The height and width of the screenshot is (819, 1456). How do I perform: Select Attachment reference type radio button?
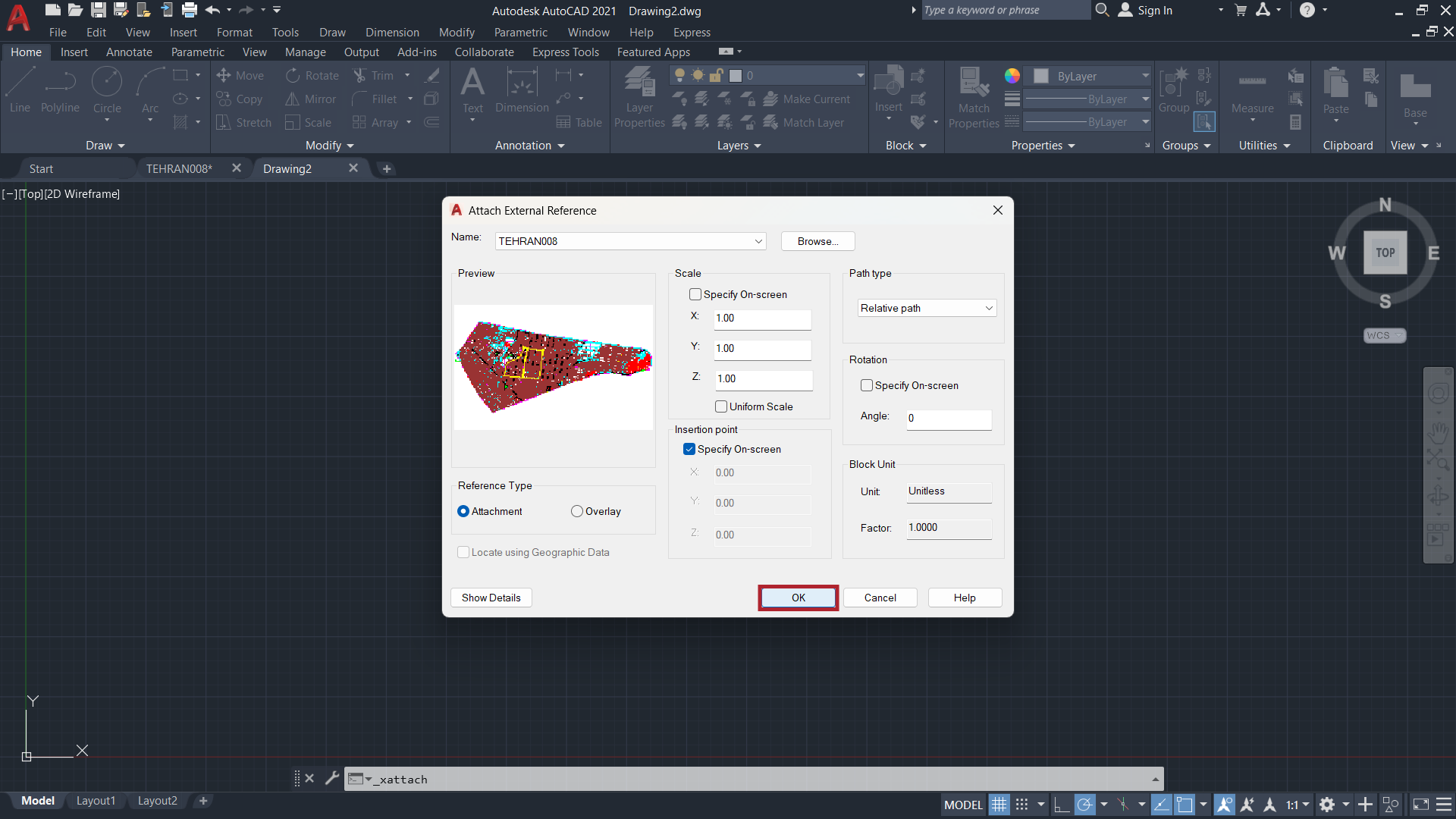tap(464, 511)
